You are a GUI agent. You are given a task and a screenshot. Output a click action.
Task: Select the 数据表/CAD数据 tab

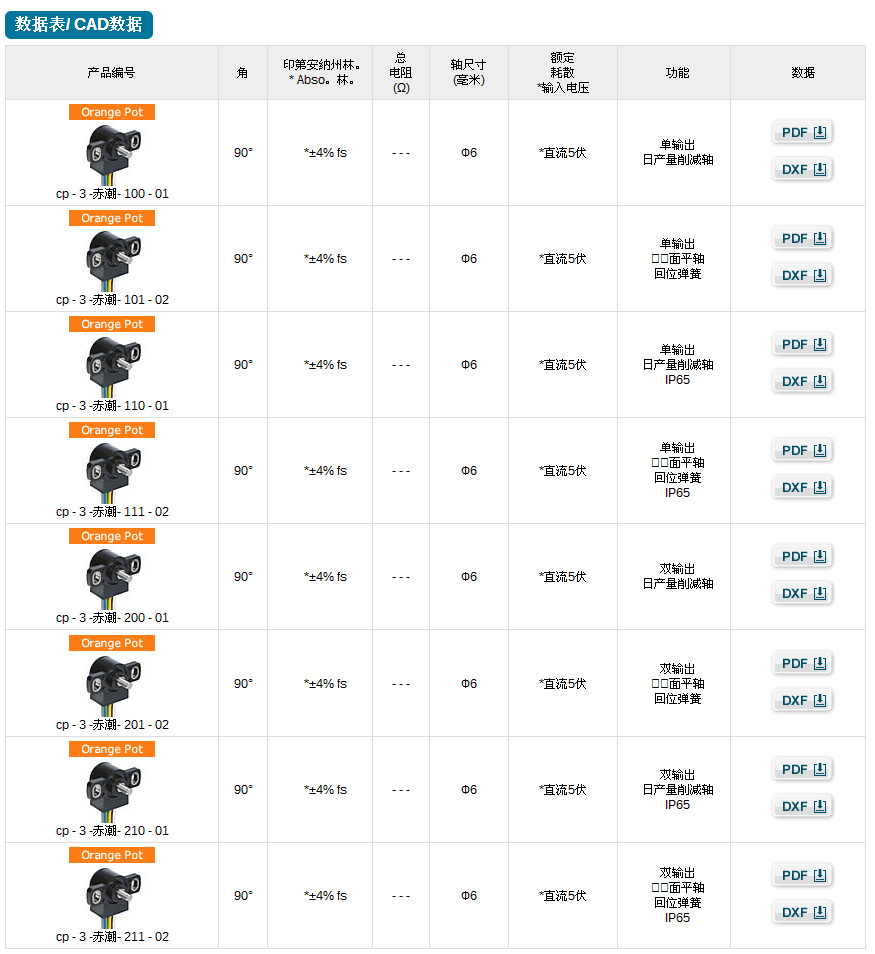tap(78, 24)
